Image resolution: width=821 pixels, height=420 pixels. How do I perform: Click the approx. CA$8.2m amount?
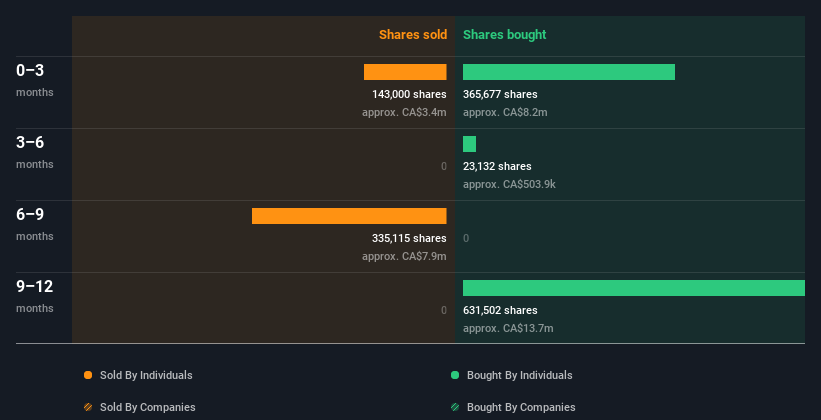click(505, 112)
